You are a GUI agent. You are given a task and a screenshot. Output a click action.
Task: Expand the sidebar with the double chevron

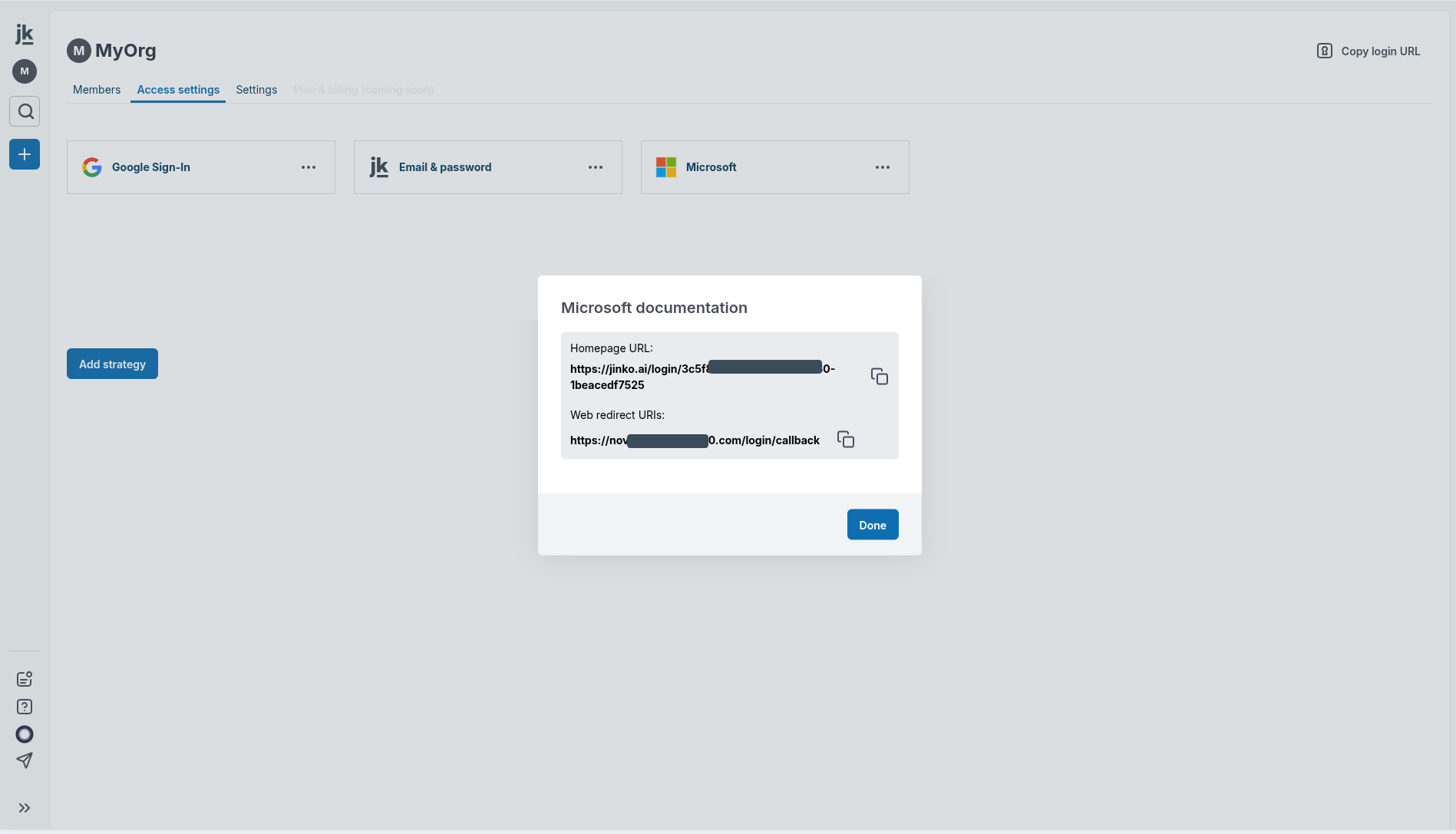24,808
